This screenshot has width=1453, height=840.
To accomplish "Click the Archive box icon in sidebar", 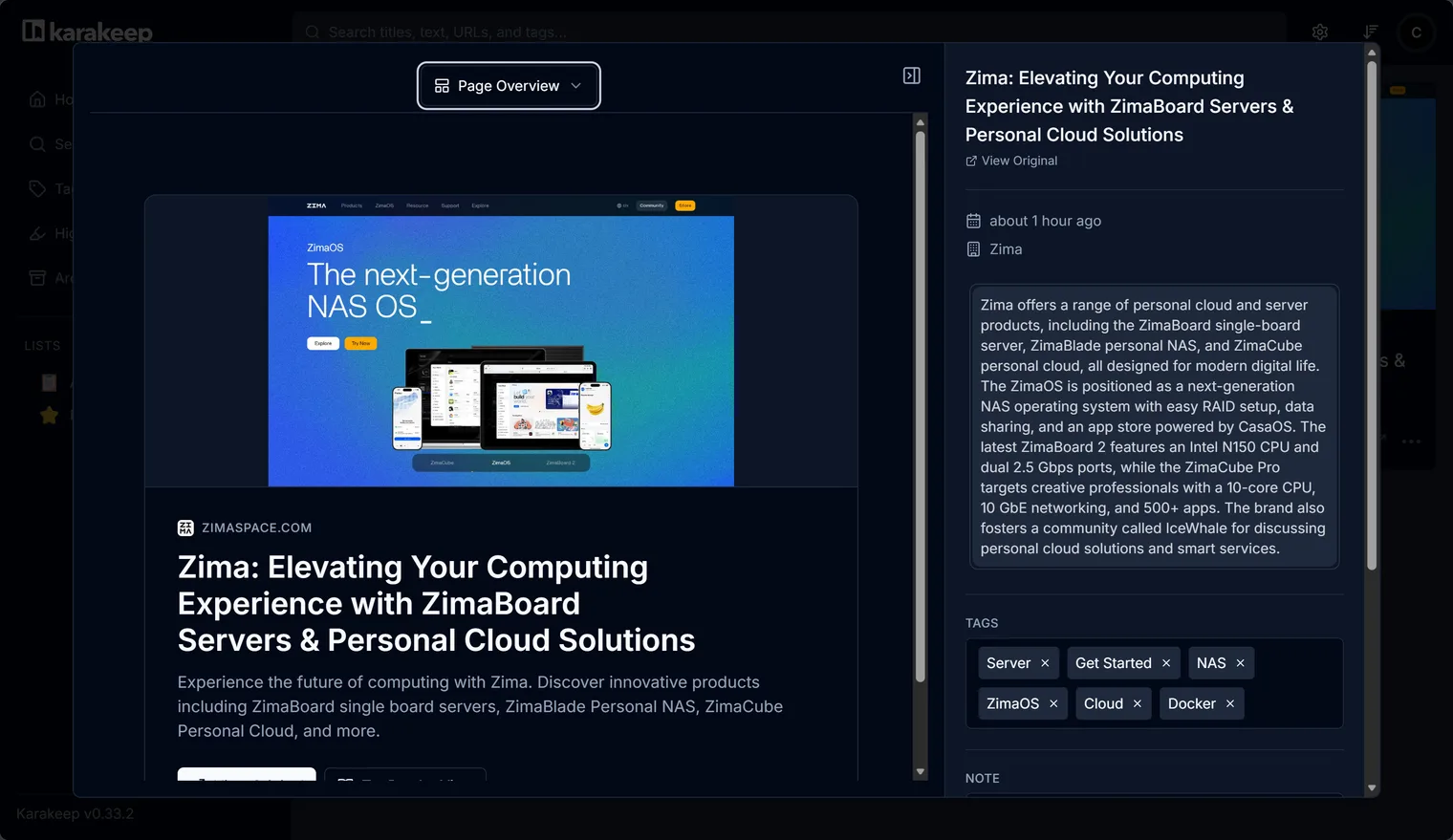I will [37, 278].
